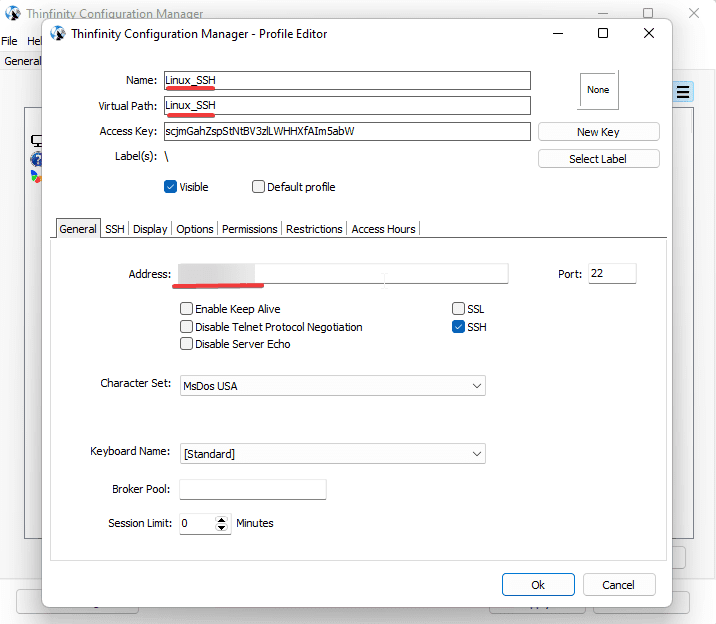The height and width of the screenshot is (624, 716).
Task: Click the Port field showing 22
Action: pyautogui.click(x=612, y=273)
